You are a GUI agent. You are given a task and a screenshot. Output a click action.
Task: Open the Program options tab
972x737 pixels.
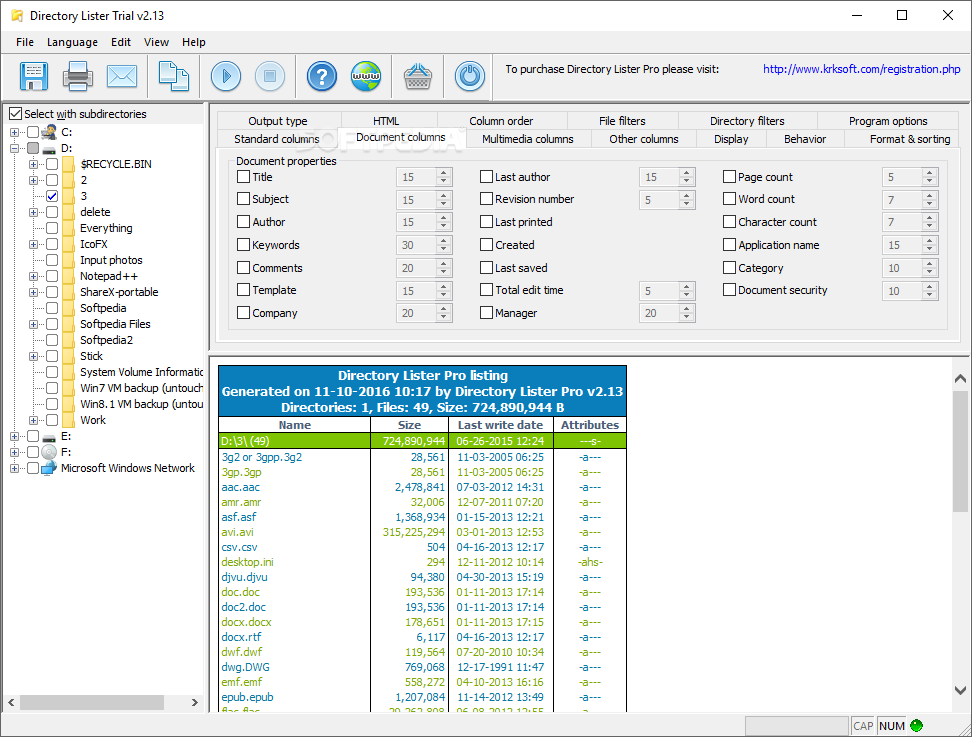coord(888,121)
